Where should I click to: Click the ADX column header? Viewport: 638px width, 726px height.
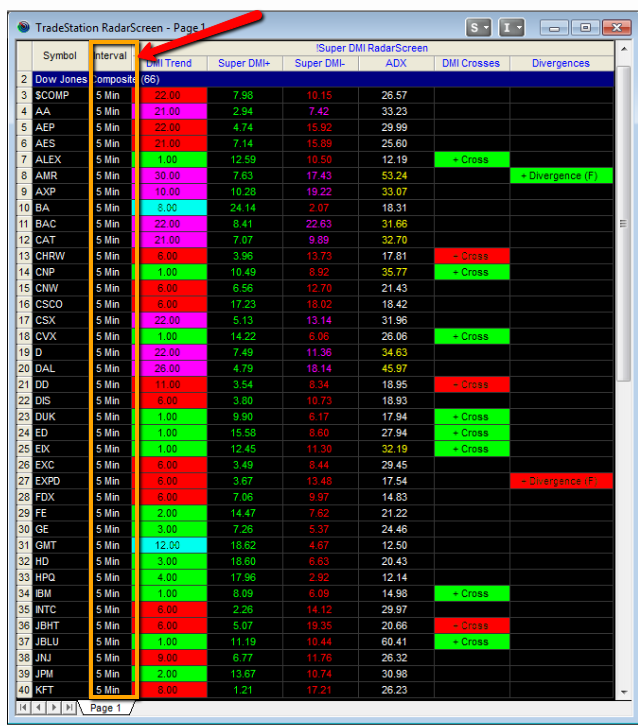(x=396, y=63)
